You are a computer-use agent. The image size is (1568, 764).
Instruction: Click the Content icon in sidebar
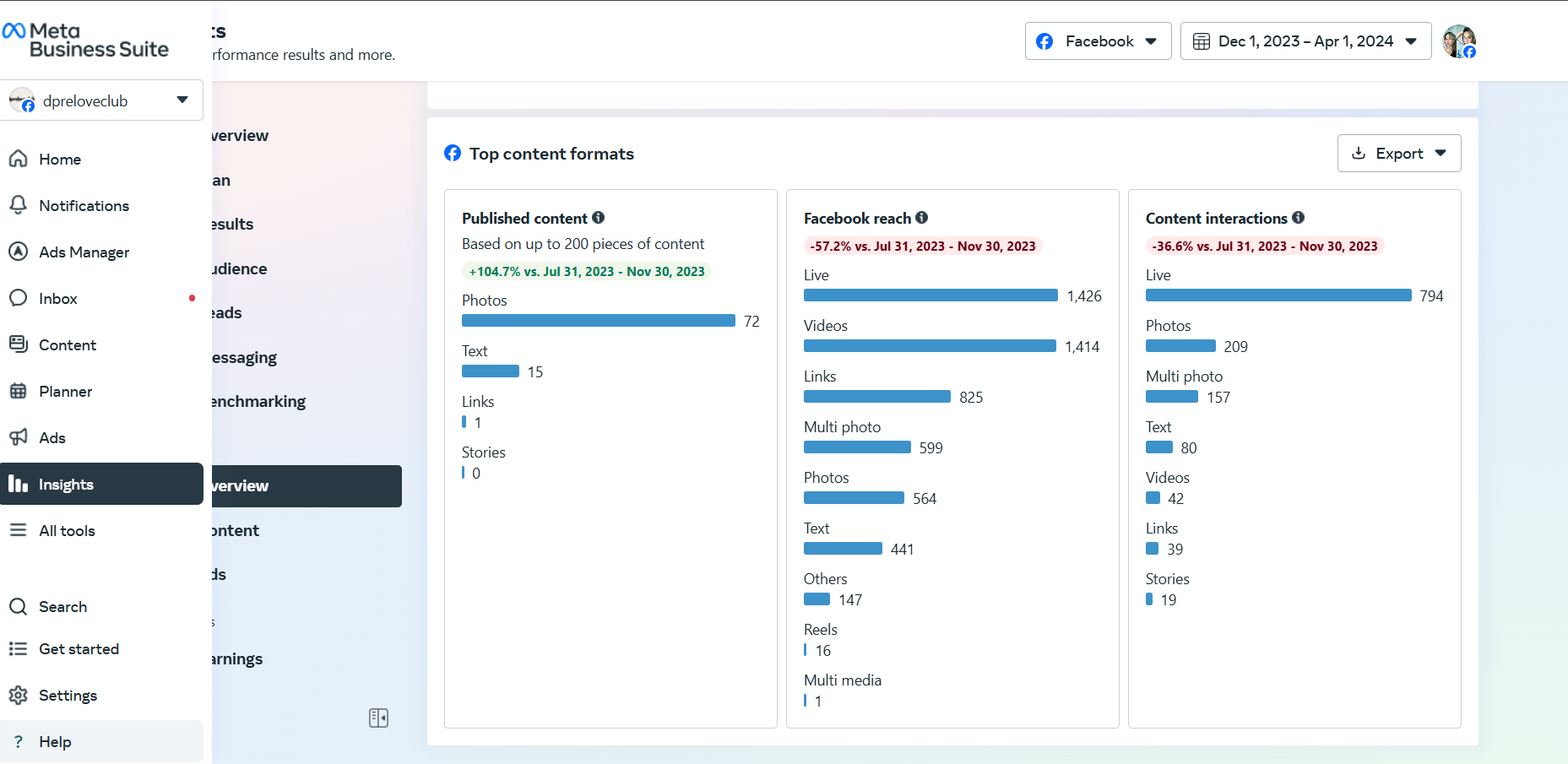pyautogui.click(x=18, y=344)
